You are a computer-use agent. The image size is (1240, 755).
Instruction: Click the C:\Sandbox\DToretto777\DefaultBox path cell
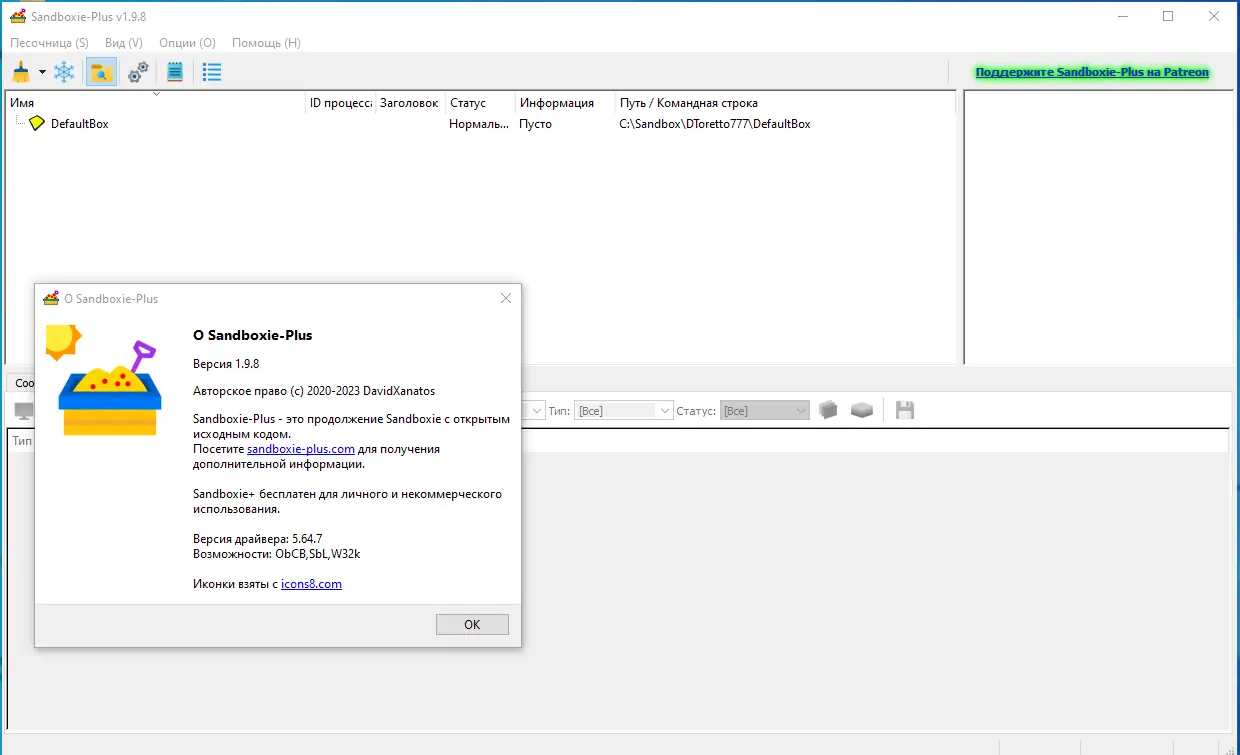click(715, 124)
